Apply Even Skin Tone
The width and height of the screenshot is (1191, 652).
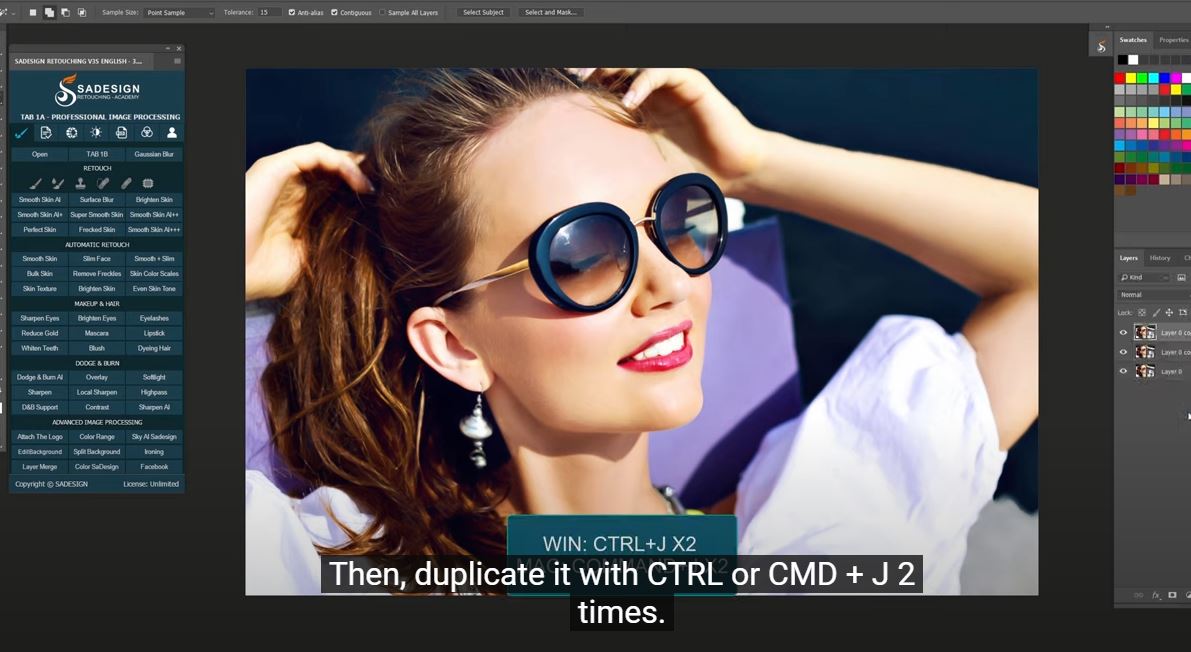click(154, 289)
